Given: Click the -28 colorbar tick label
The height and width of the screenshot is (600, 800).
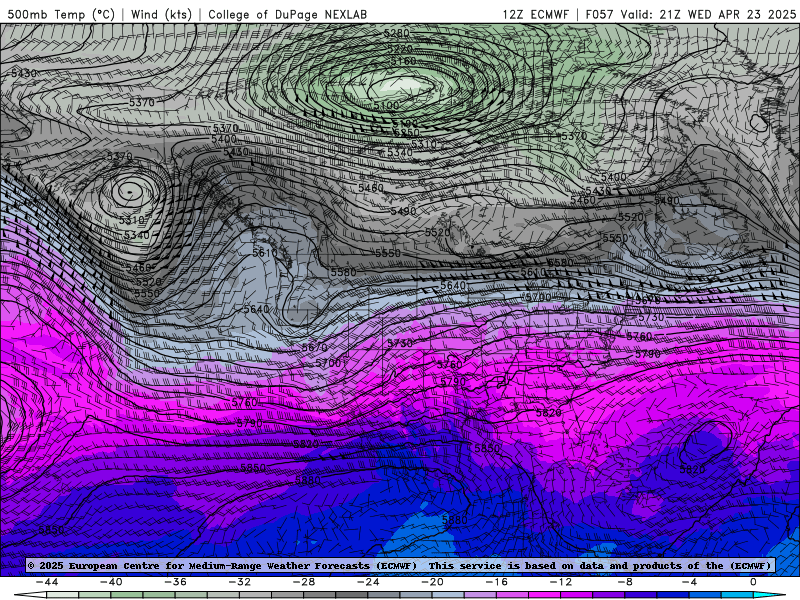Looking at the screenshot, I should pos(304,582).
